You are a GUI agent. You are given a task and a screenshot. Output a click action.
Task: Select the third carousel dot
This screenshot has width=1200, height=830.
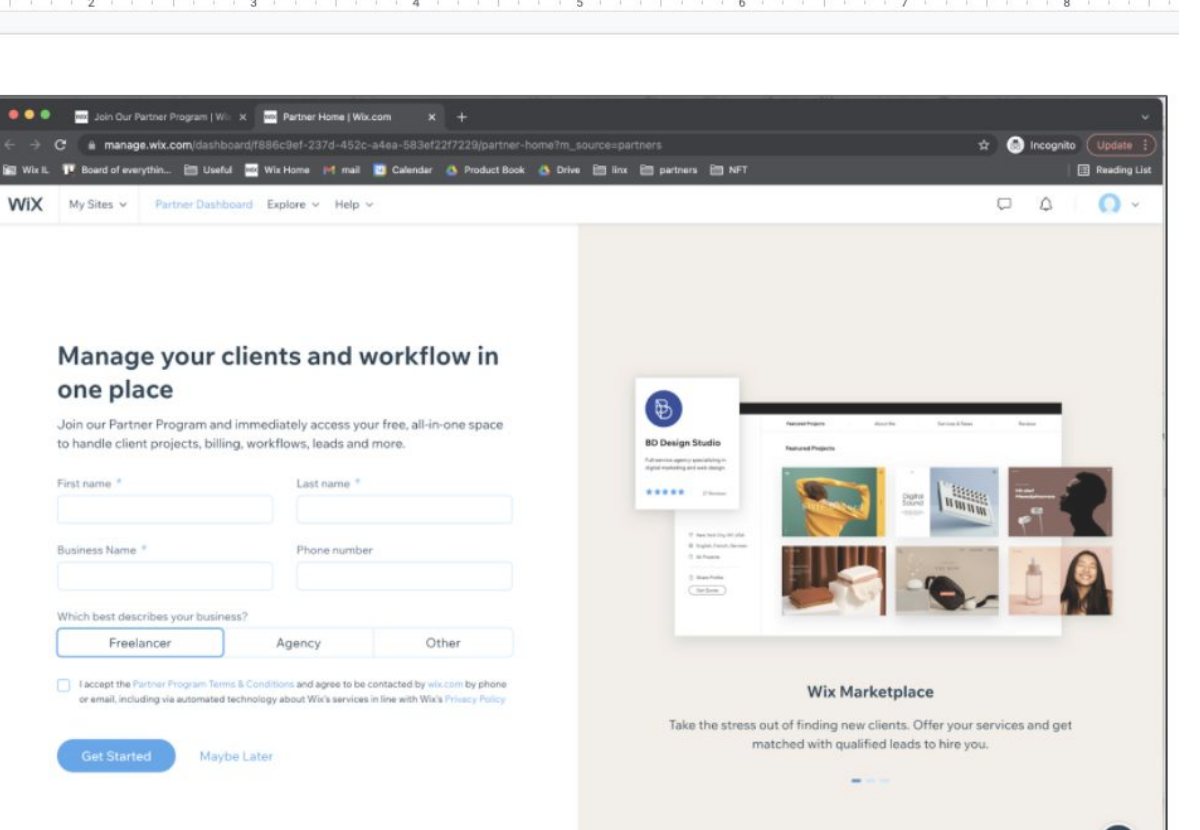click(884, 780)
